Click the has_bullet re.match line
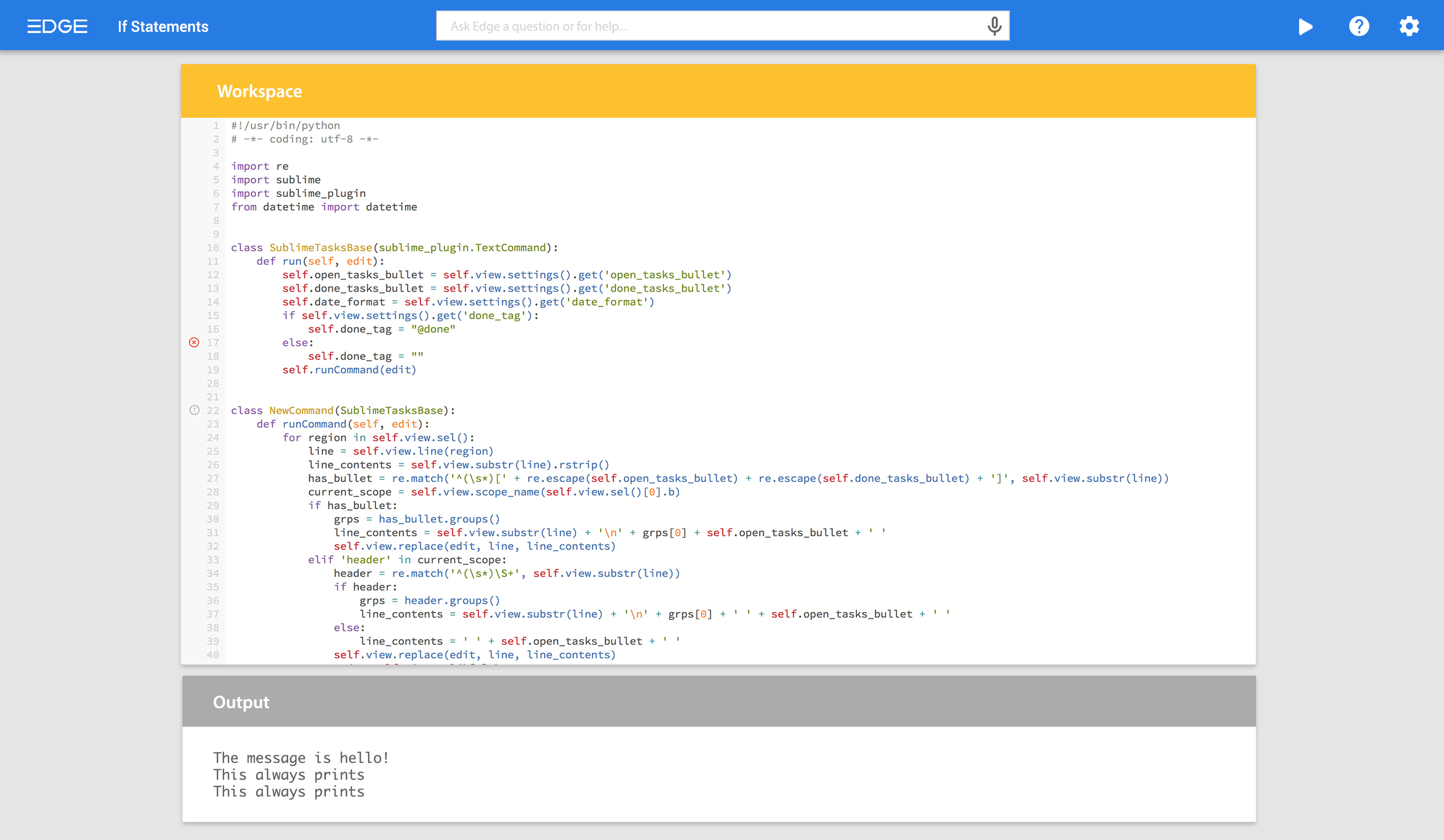This screenshot has width=1444, height=840. click(738, 479)
